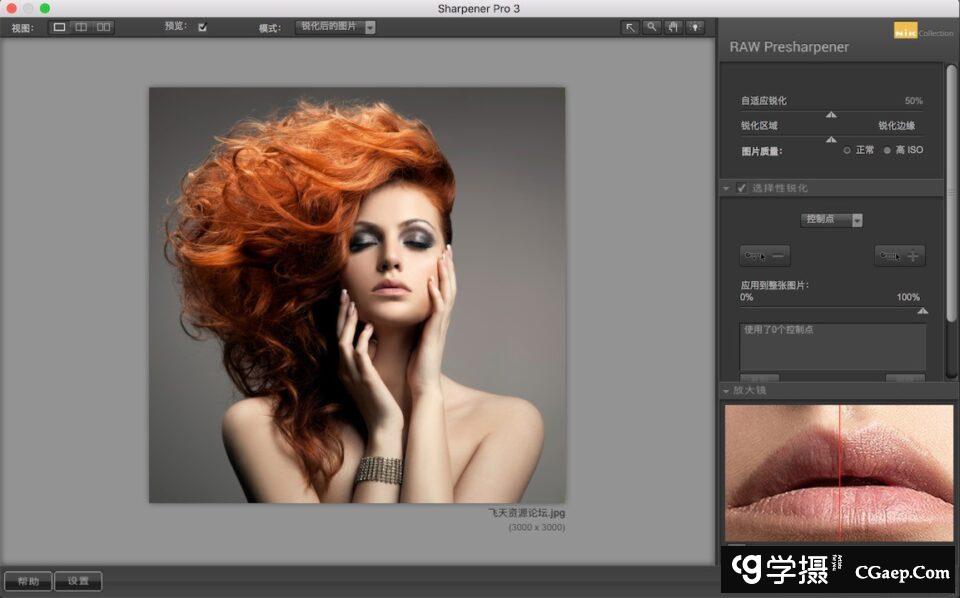Click the lips loupe preview thumbnail
Viewport: 960px width, 598px height.
click(x=839, y=472)
